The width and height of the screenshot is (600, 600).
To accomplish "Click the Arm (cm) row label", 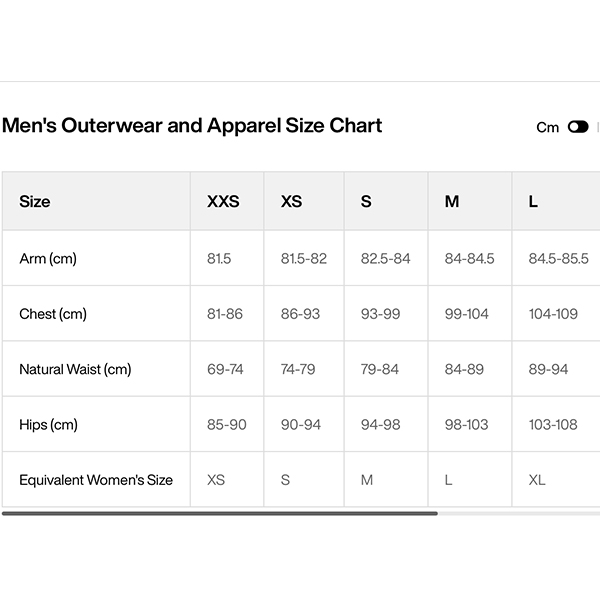I will pos(48,259).
